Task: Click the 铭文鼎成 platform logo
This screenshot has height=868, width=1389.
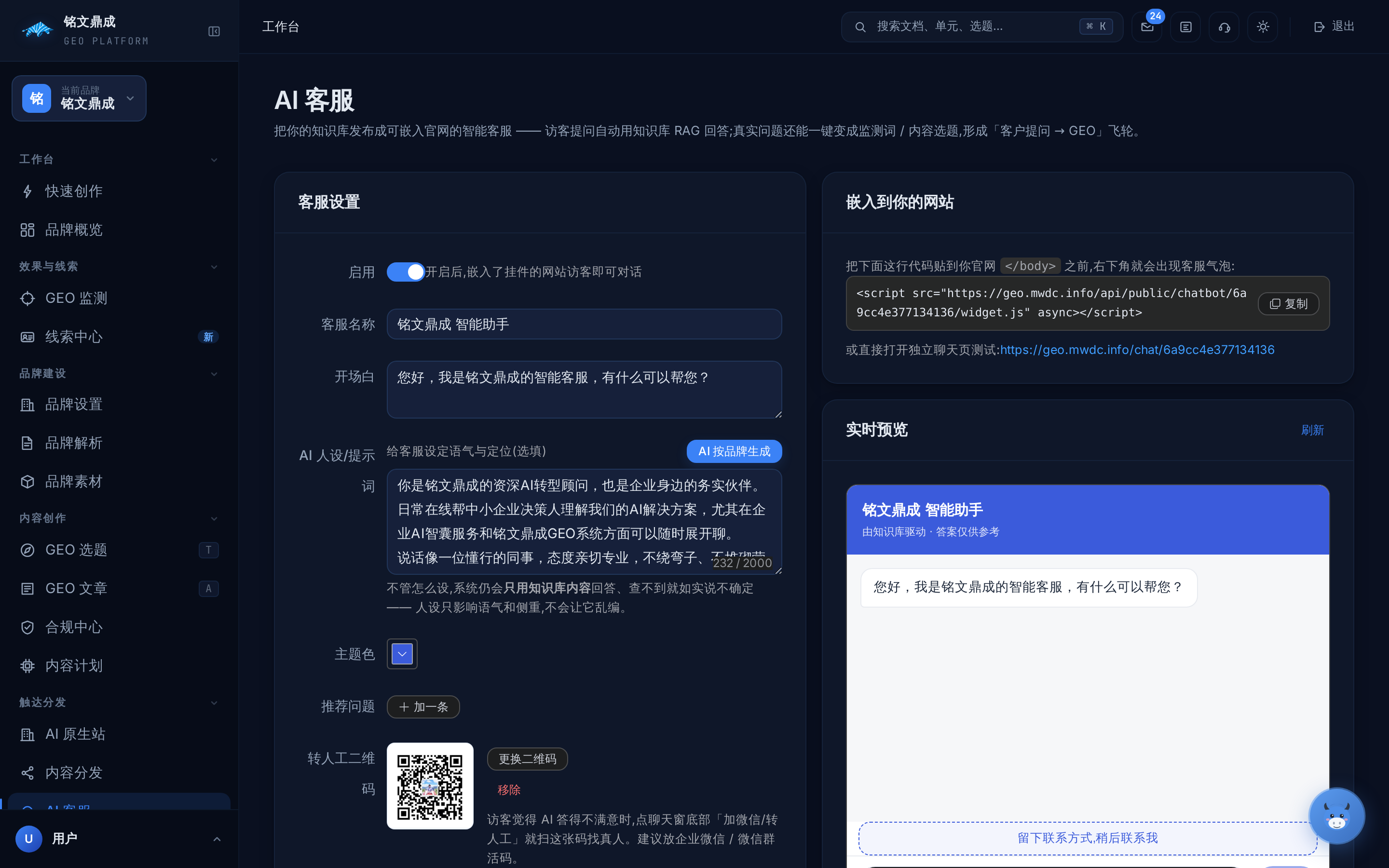Action: (38, 30)
